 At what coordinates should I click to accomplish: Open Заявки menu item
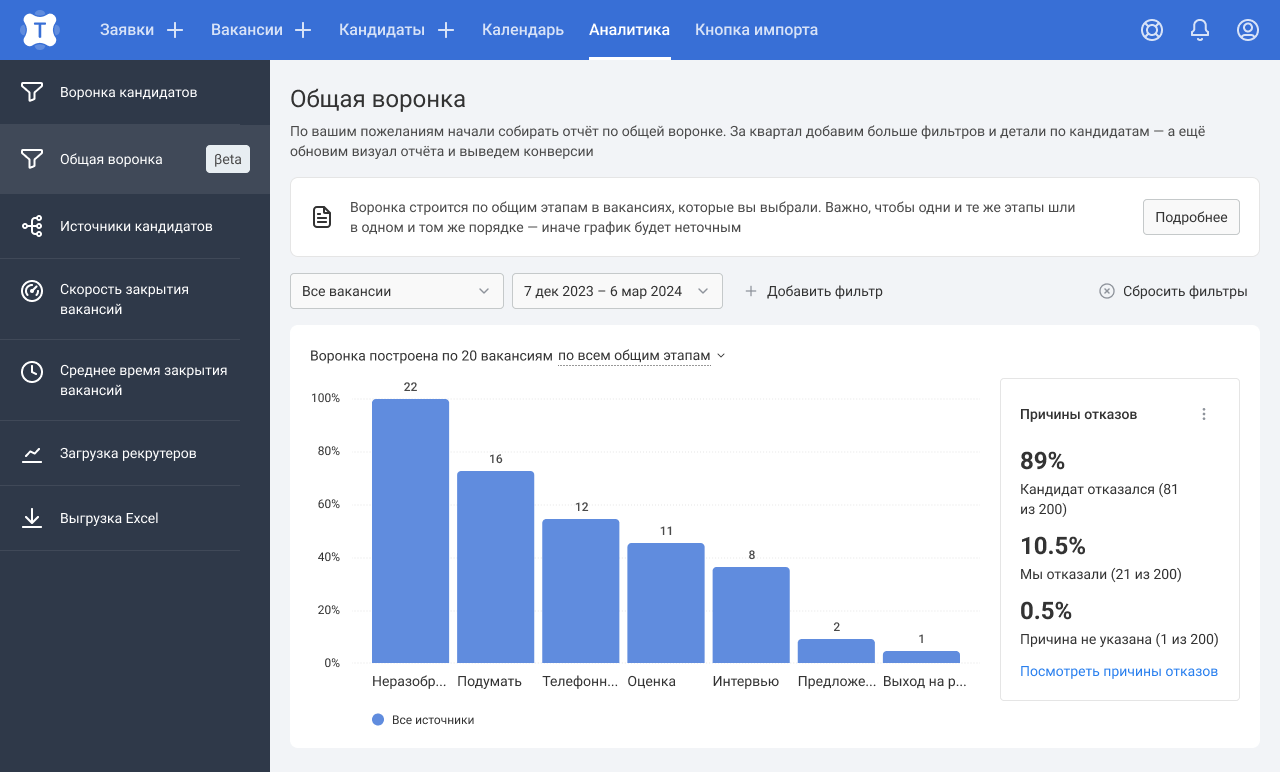[127, 30]
